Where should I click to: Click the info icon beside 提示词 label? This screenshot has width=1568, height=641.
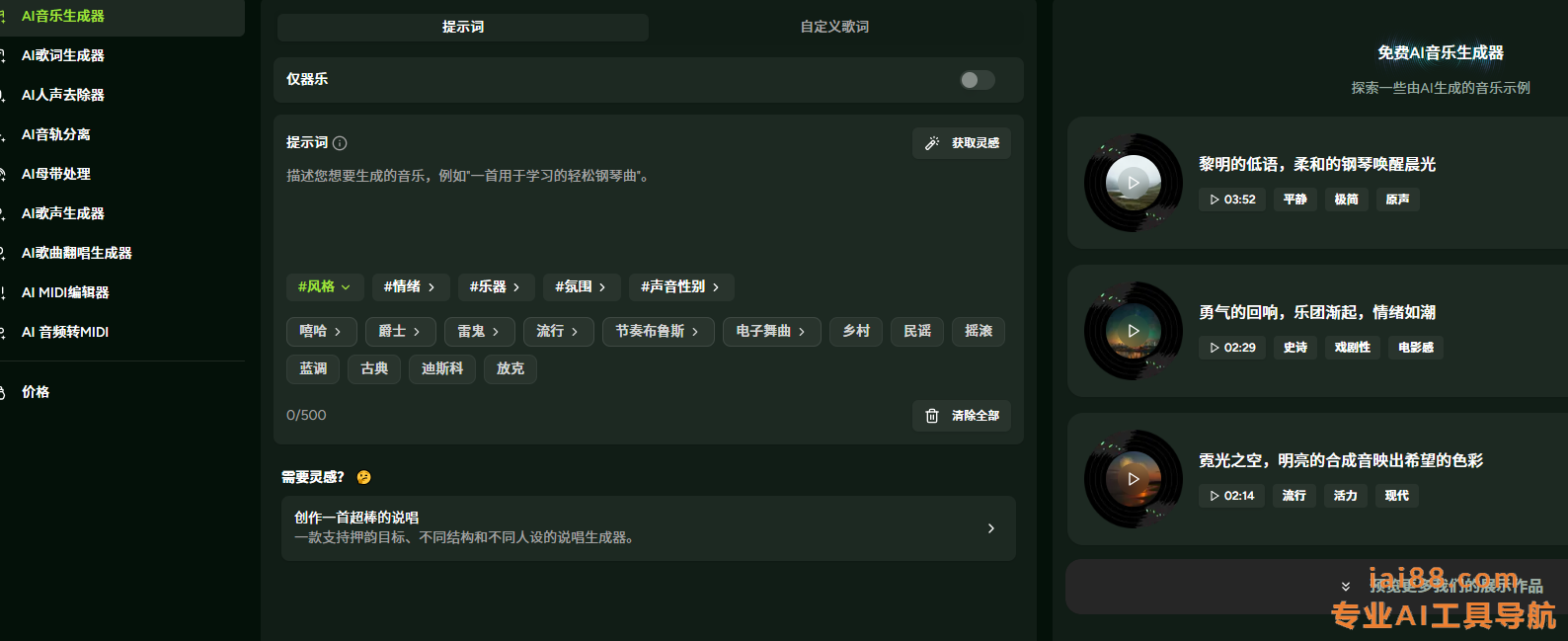pos(340,143)
